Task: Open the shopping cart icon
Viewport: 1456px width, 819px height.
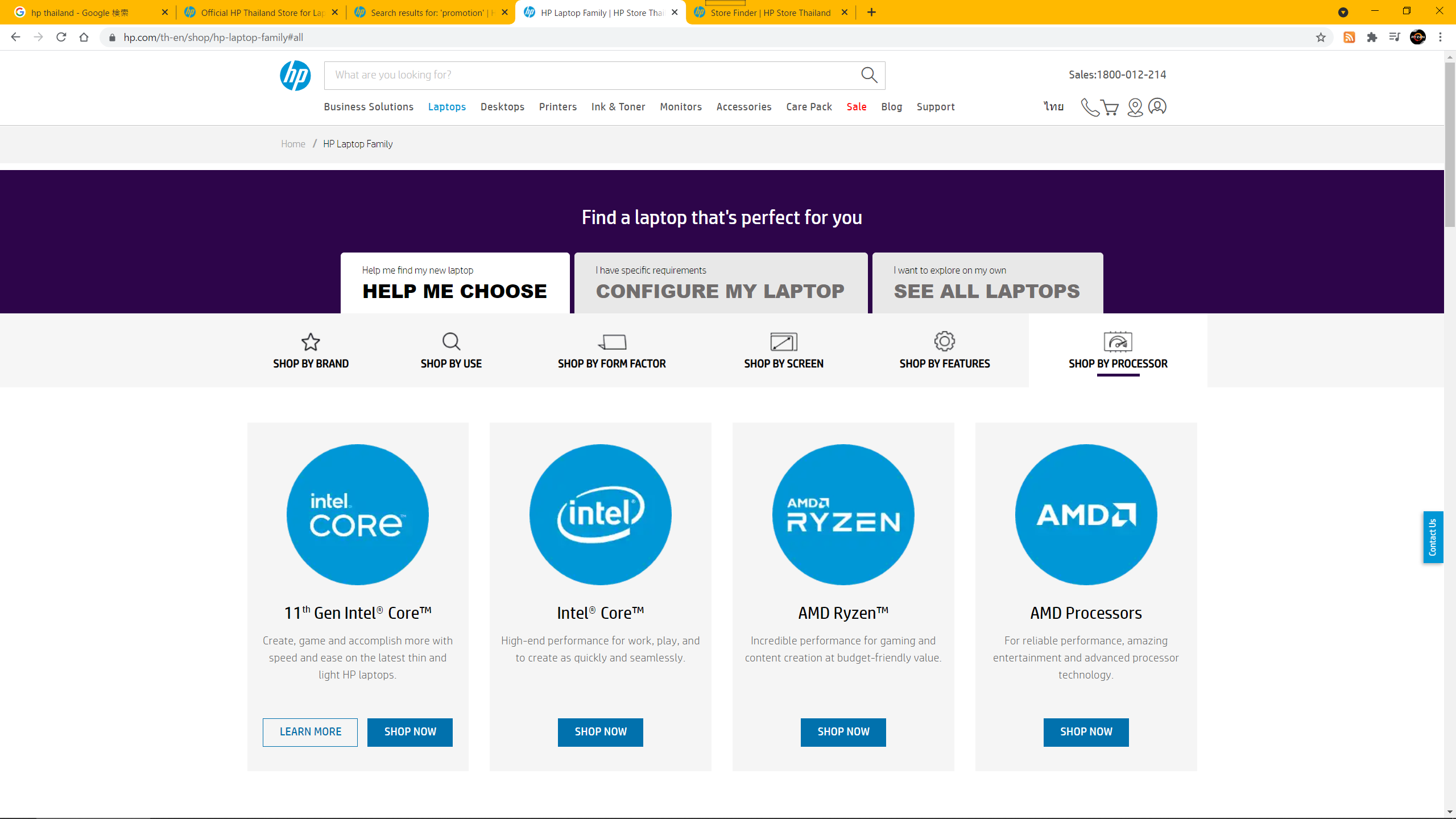Action: (1110, 107)
